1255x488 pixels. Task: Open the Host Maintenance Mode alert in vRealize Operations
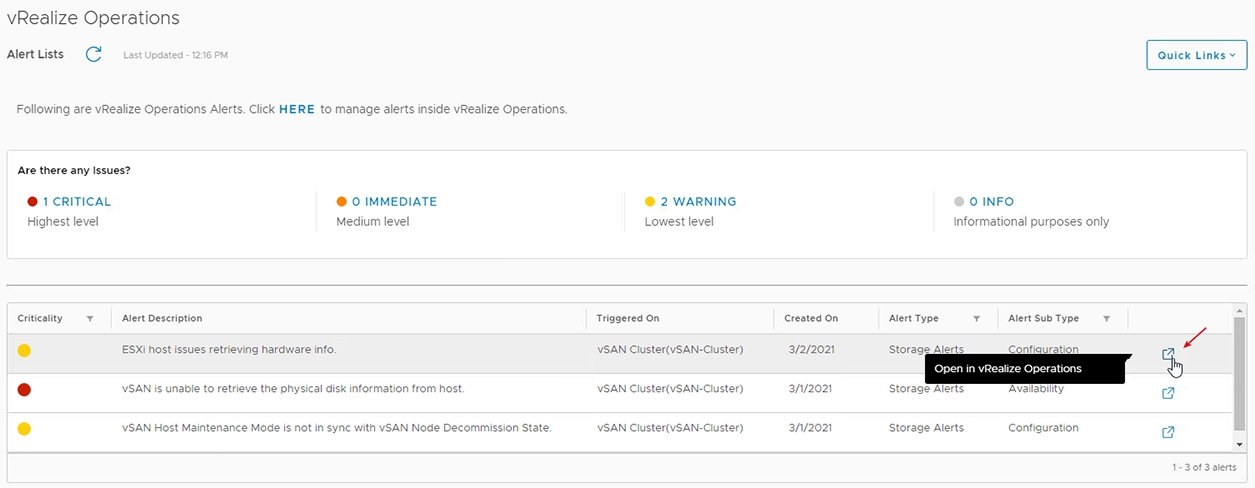1167,432
